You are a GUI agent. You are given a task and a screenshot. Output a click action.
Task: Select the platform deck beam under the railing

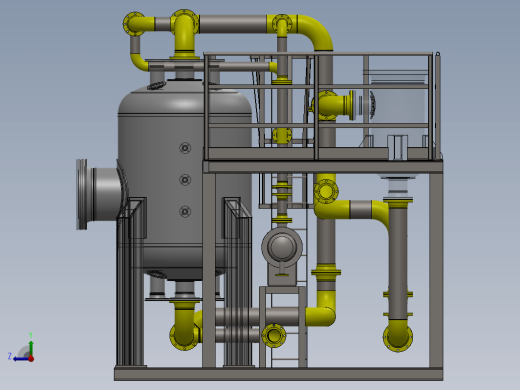[323, 167]
